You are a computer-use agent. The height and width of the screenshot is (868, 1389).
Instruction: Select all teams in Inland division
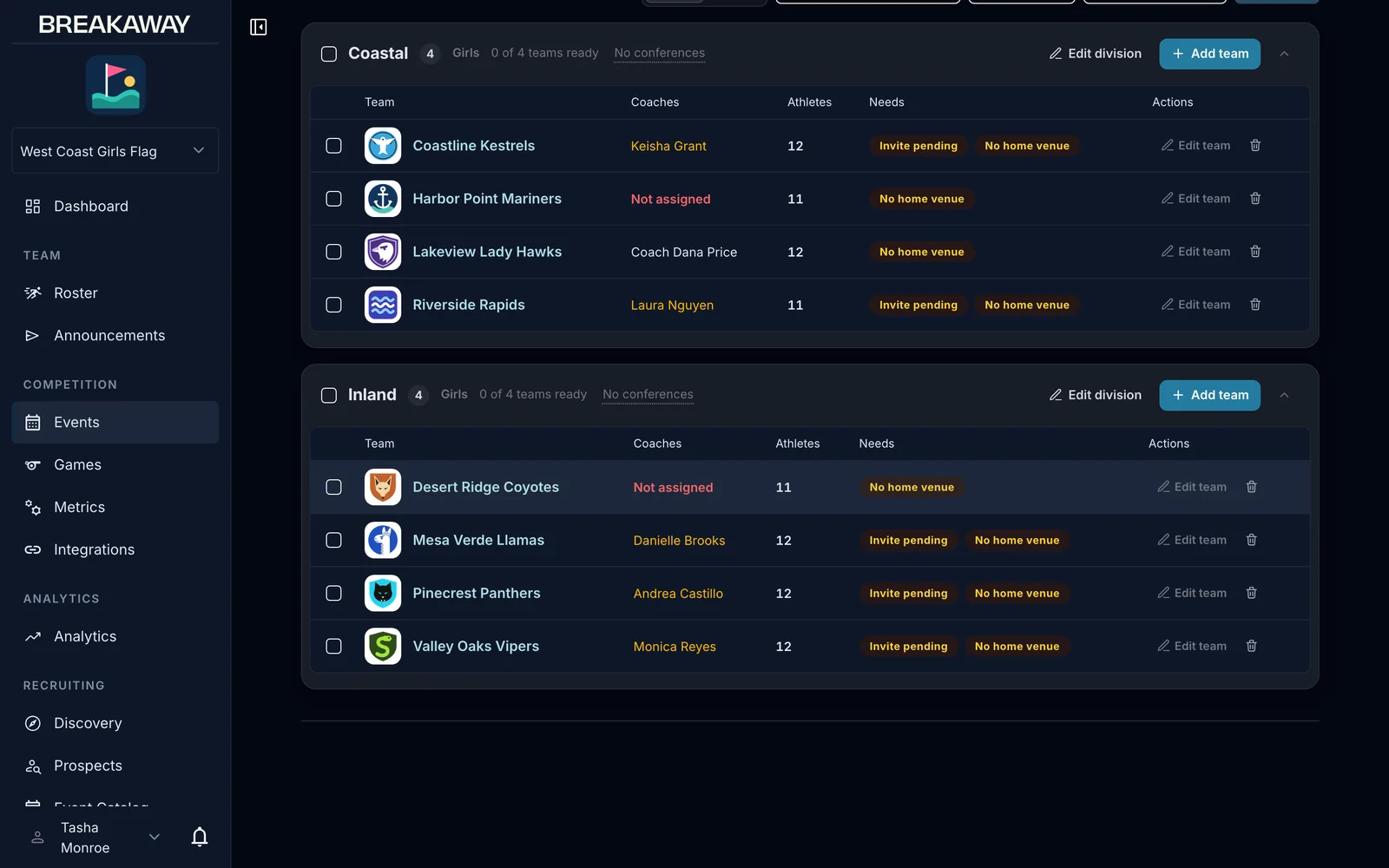pos(329,395)
